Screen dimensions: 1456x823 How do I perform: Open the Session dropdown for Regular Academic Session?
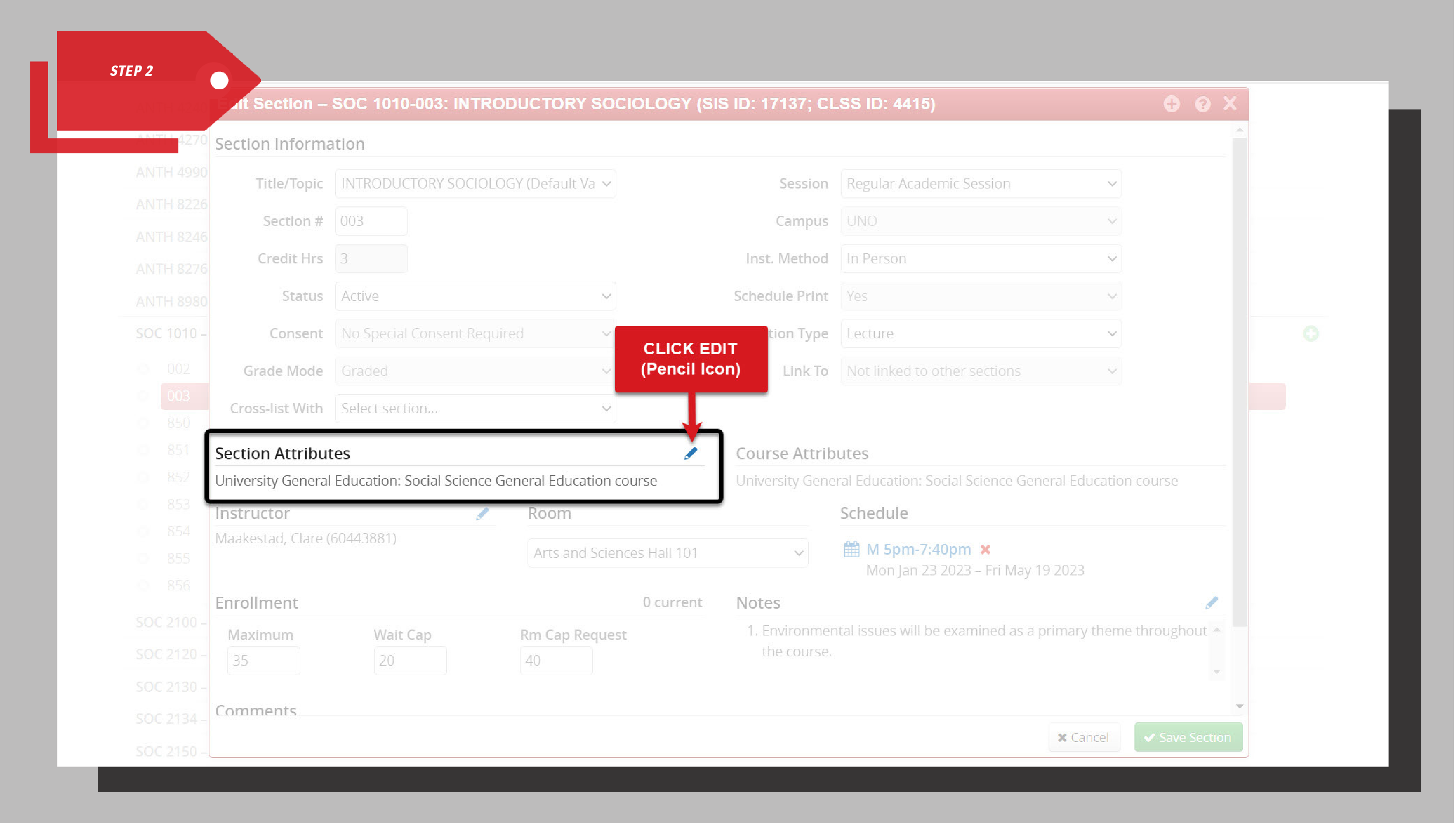(981, 183)
